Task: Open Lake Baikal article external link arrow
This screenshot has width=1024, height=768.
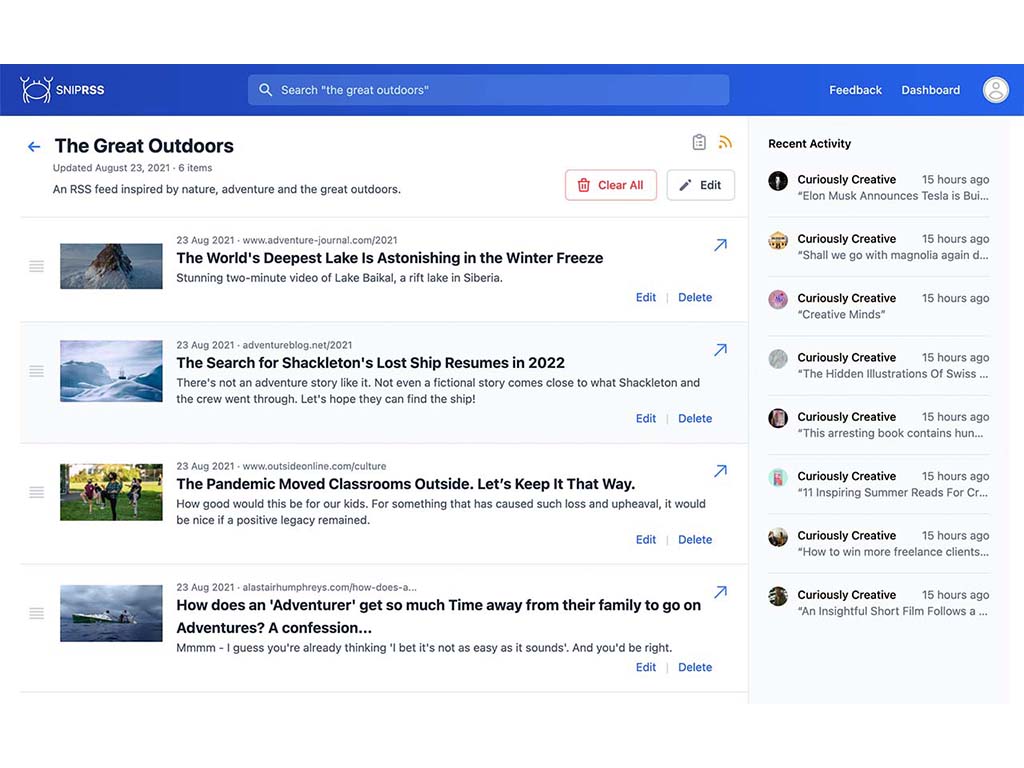Action: point(720,245)
